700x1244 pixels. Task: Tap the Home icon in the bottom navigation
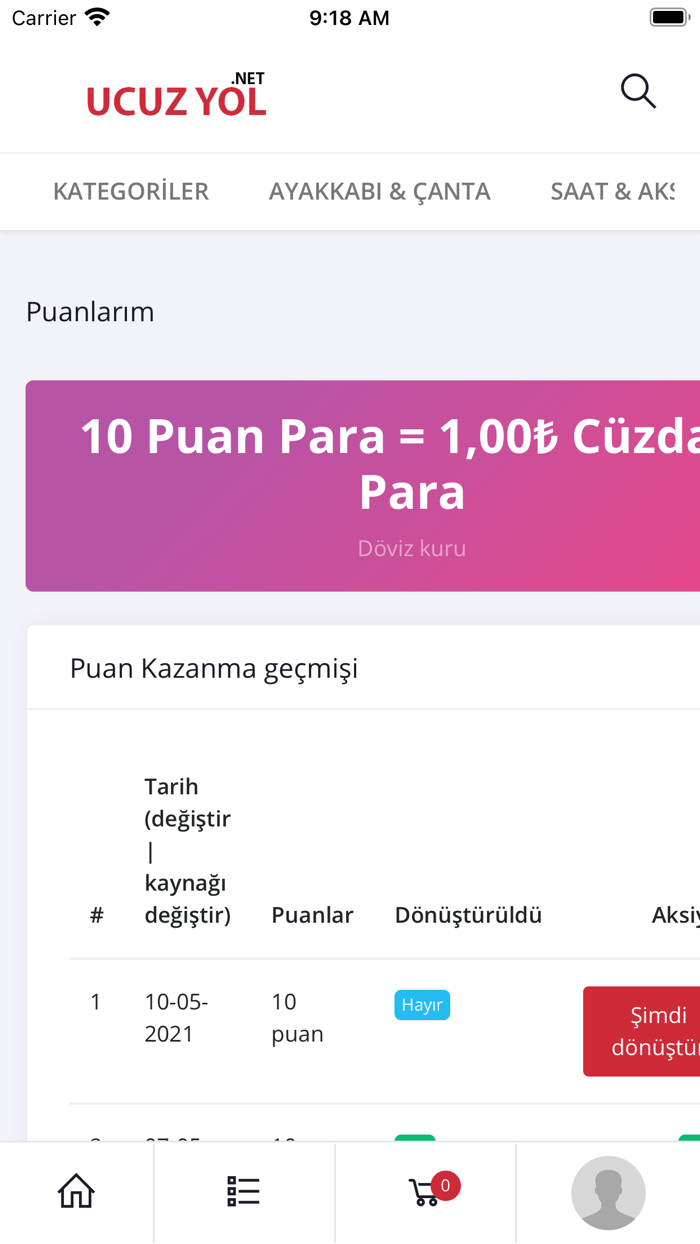click(76, 1191)
